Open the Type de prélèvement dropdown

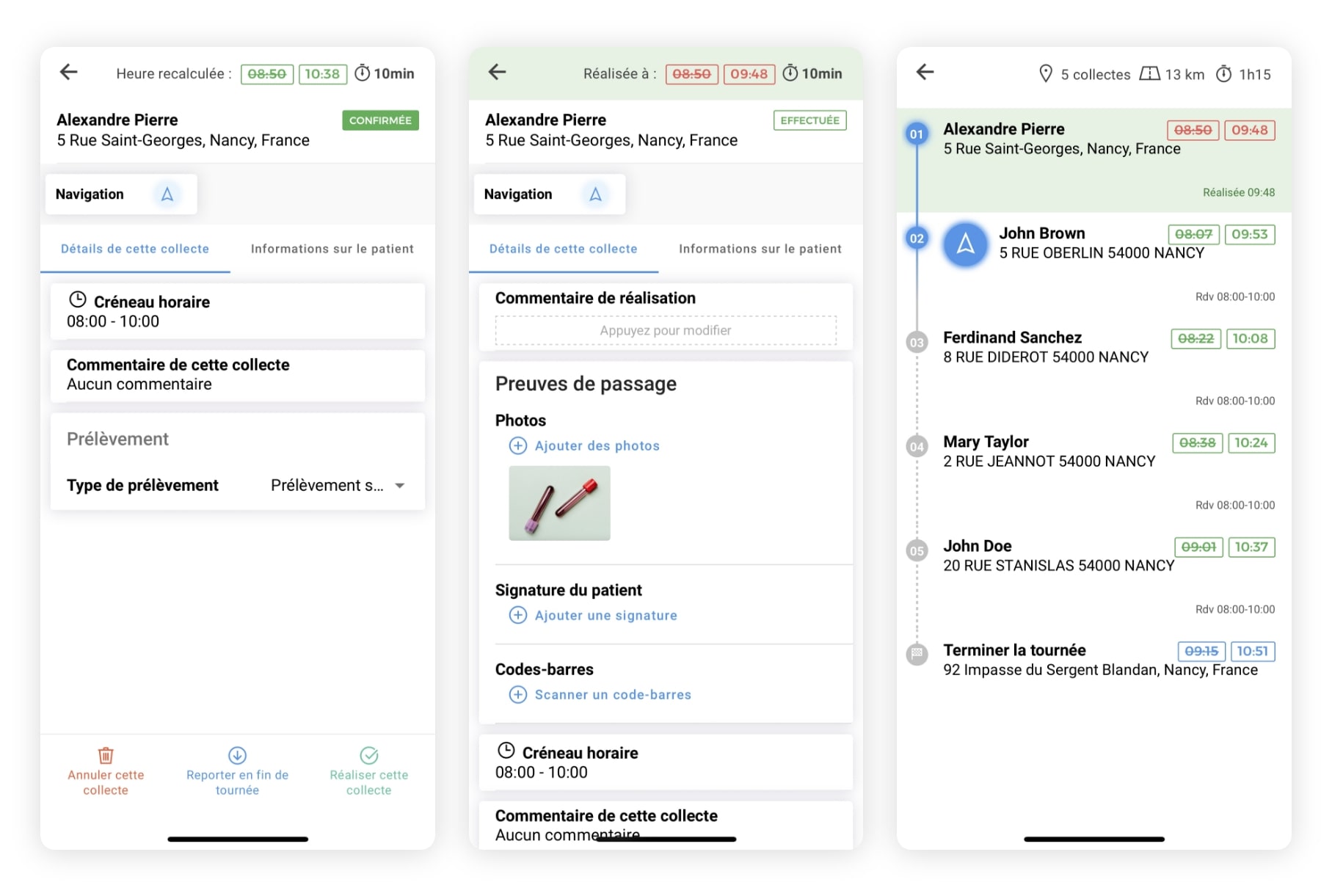click(x=400, y=485)
